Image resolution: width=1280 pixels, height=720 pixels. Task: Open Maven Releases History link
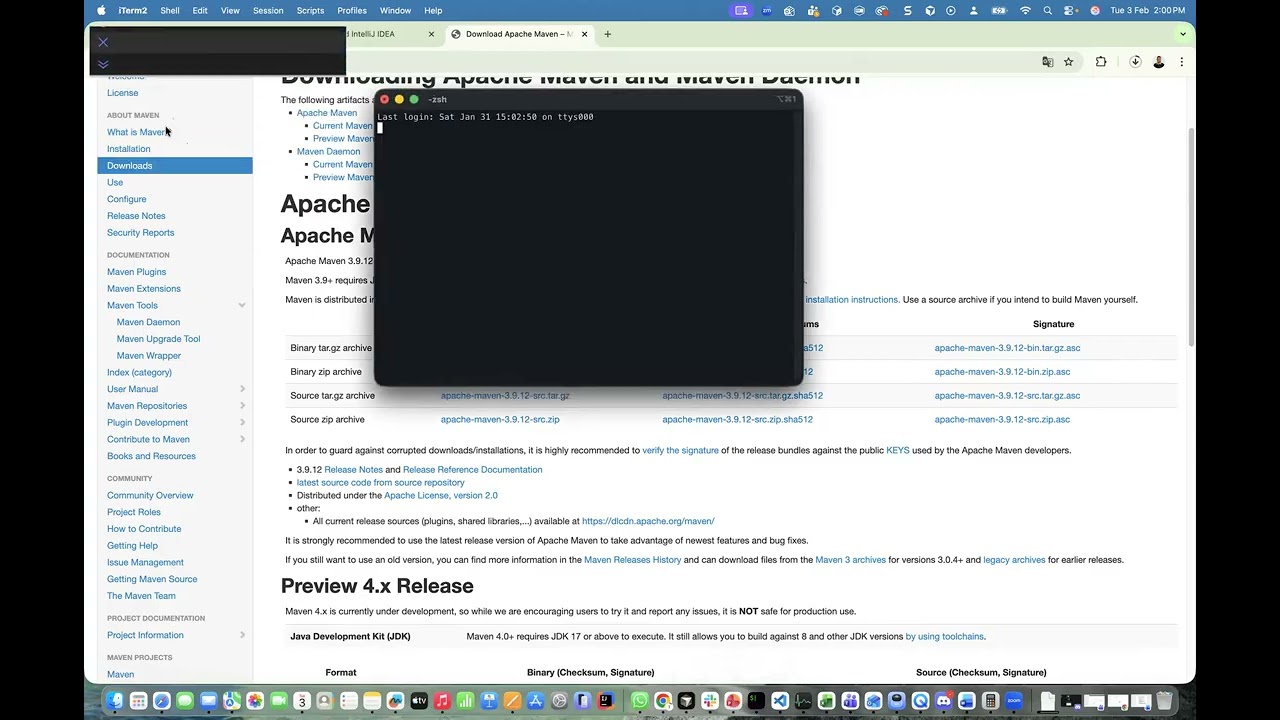tap(632, 560)
